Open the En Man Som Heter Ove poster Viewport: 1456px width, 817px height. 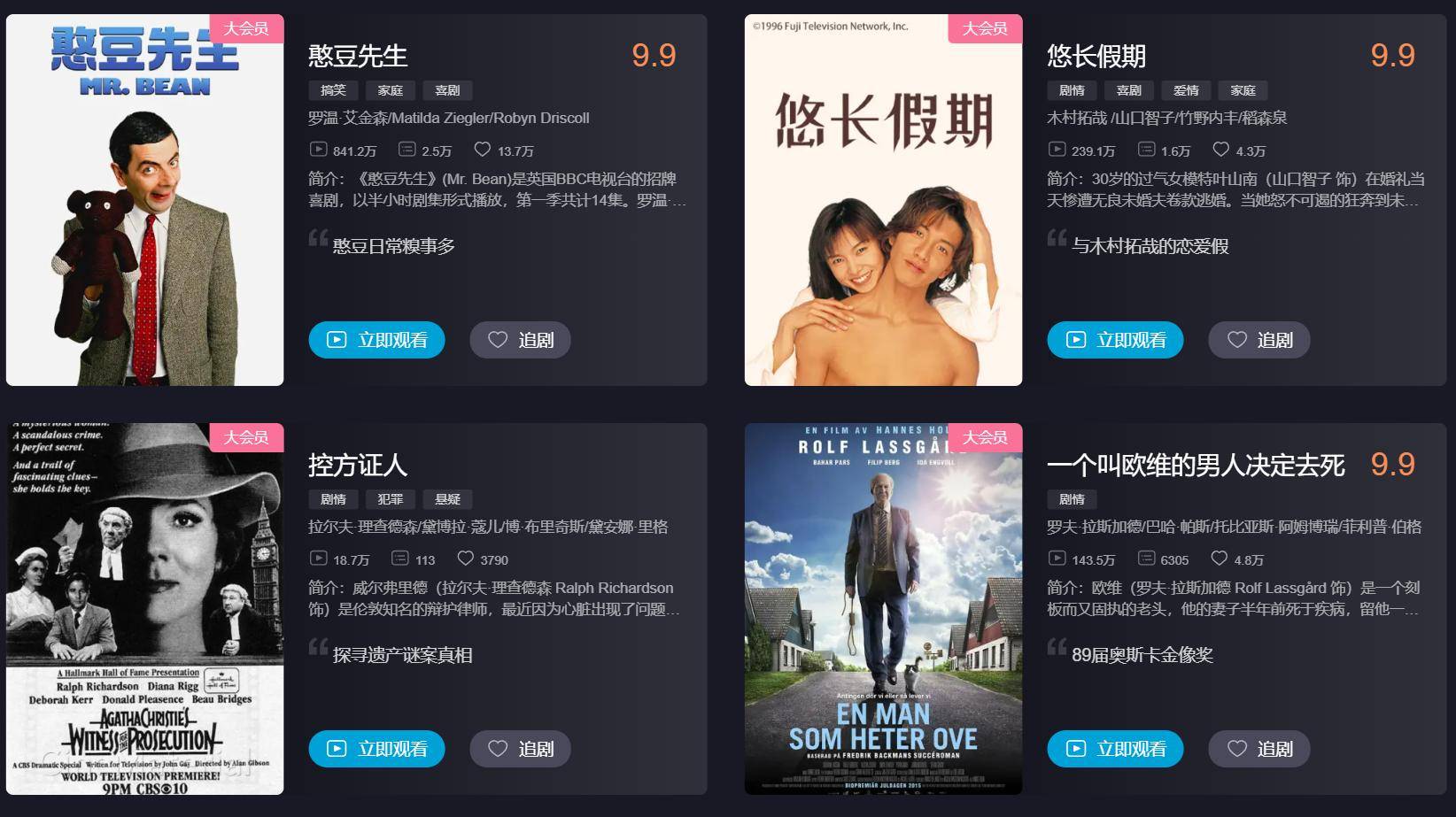(883, 609)
